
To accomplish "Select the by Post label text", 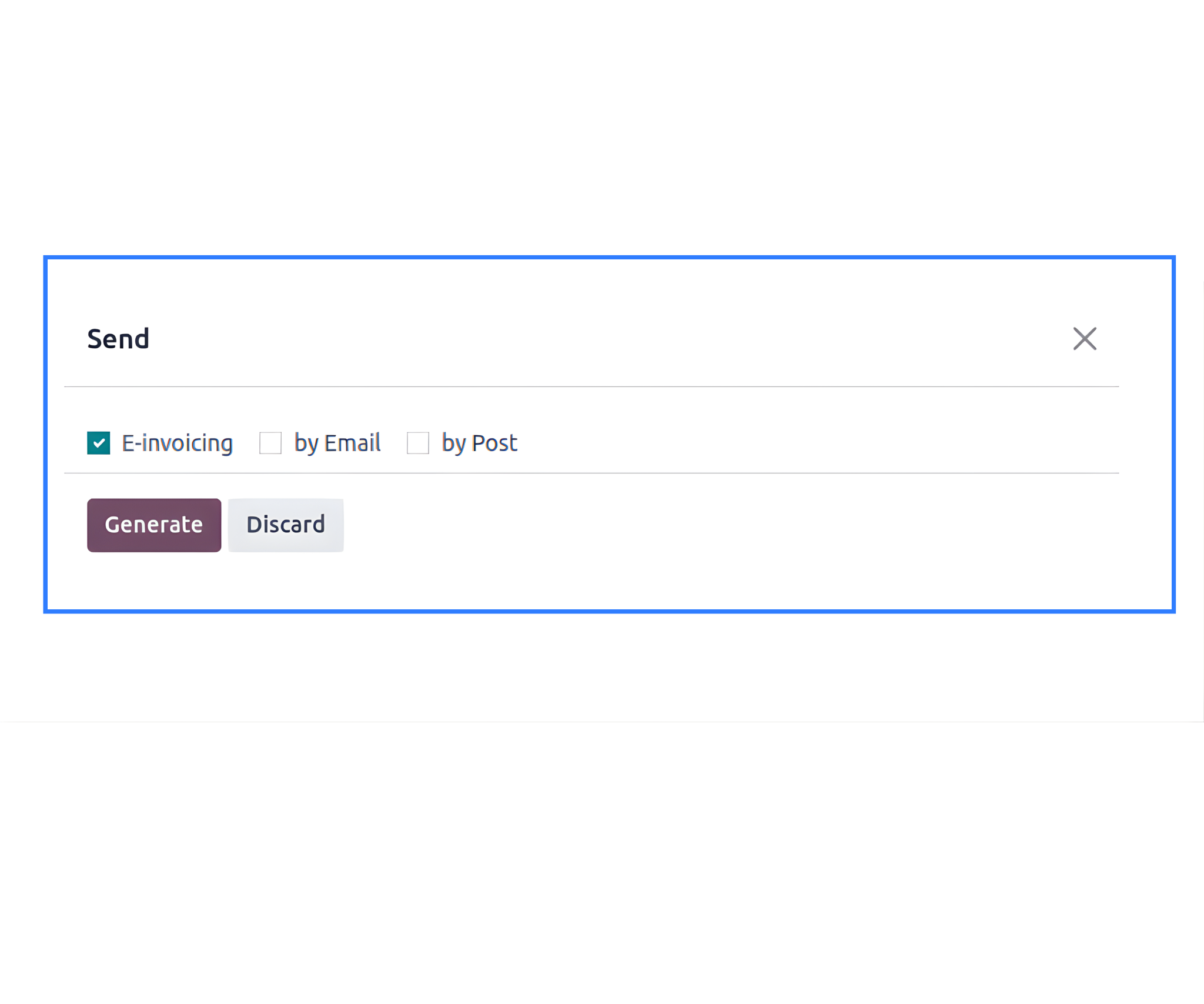I will pos(479,443).
